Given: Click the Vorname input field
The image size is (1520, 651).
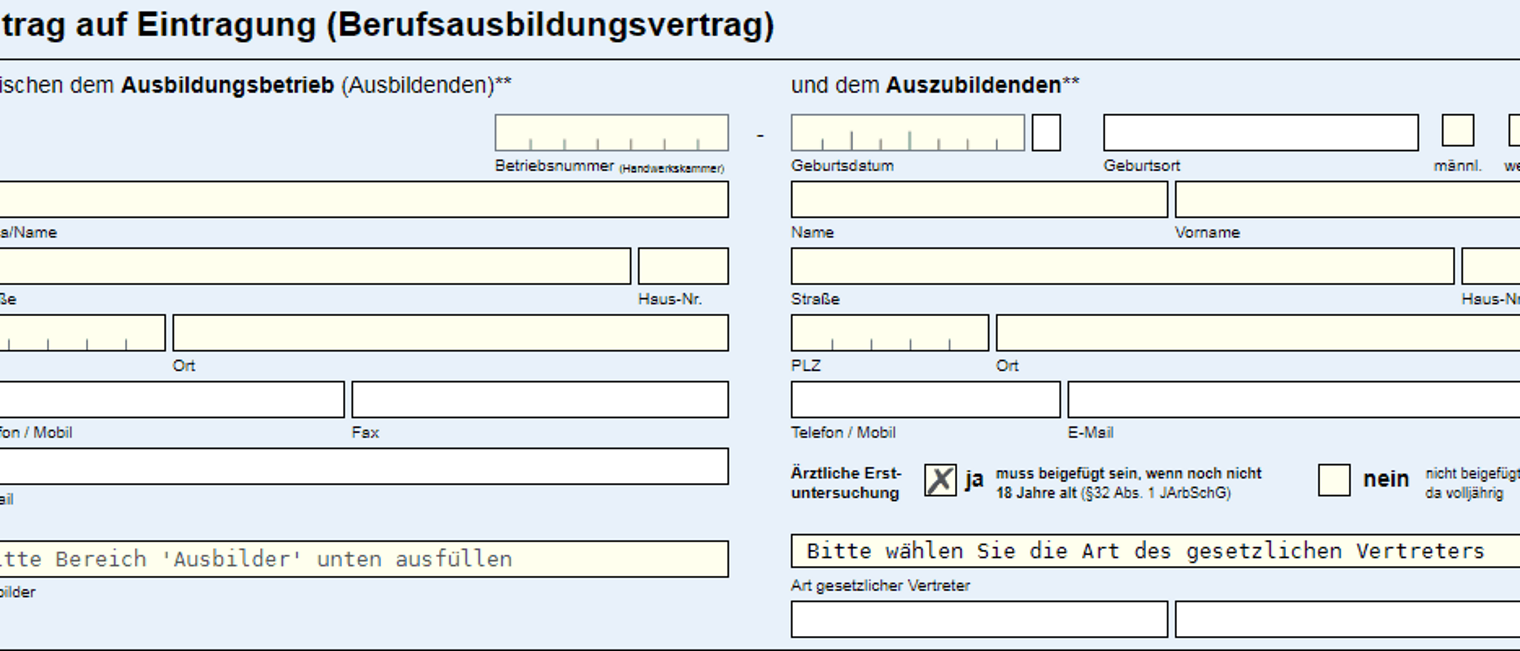Looking at the screenshot, I should (x=1348, y=200).
